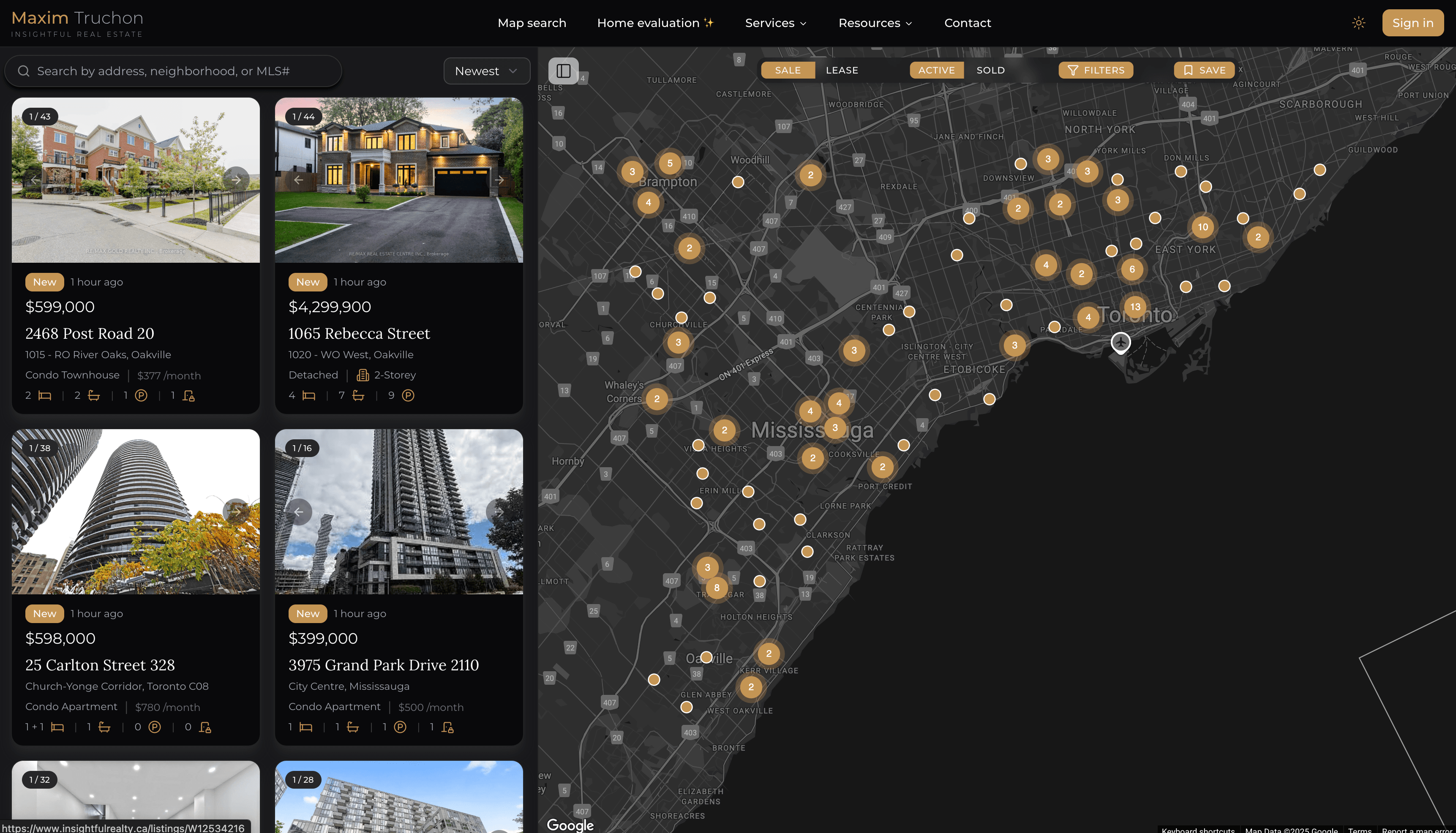This screenshot has width=1456, height=833.
Task: Expand the Services menu
Action: tap(776, 23)
